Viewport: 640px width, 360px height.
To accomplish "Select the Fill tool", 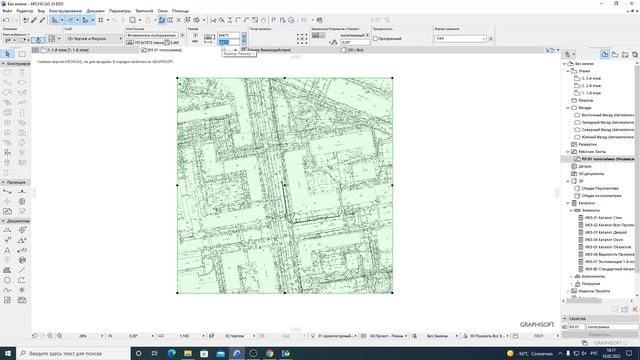I will coord(7,270).
